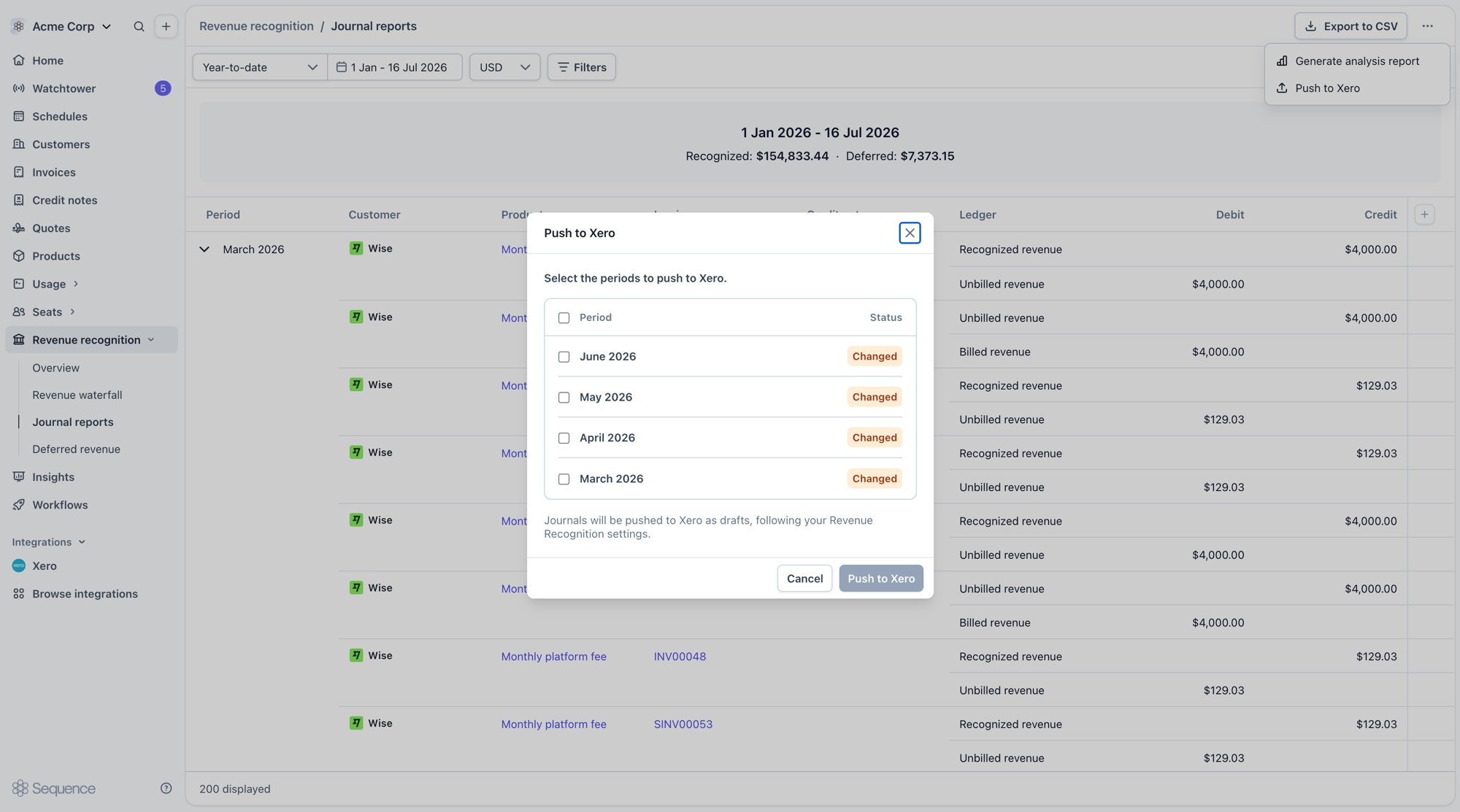Click the Ledger column header
1460x812 pixels.
click(x=977, y=214)
